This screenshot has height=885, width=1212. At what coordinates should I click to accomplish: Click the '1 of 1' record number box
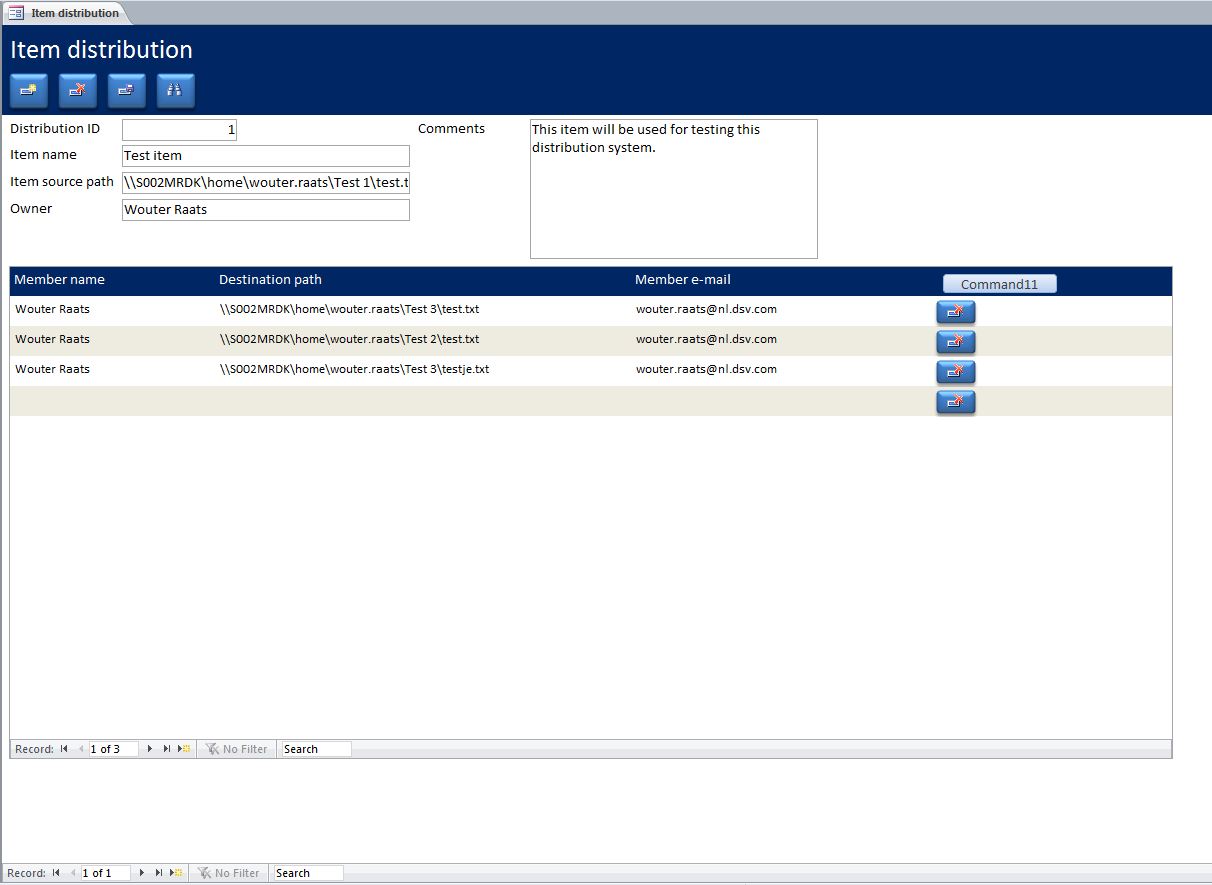(x=105, y=873)
